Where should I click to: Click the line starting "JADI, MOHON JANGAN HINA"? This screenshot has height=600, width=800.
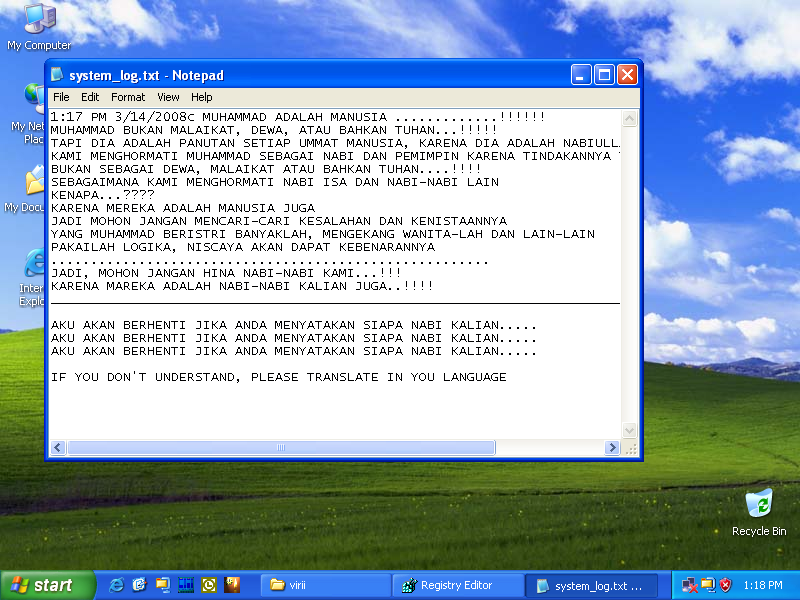[x=226, y=273]
